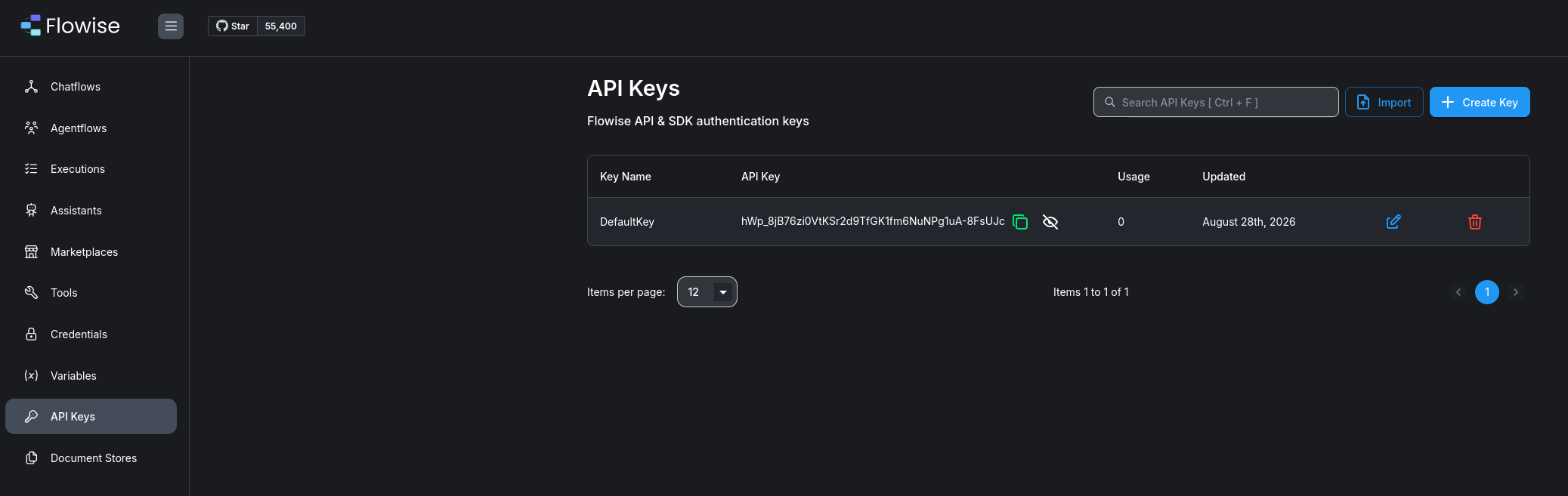Screen dimensions: 1568x496
Task: Select API Keys in sidebar
Action: coord(91,417)
